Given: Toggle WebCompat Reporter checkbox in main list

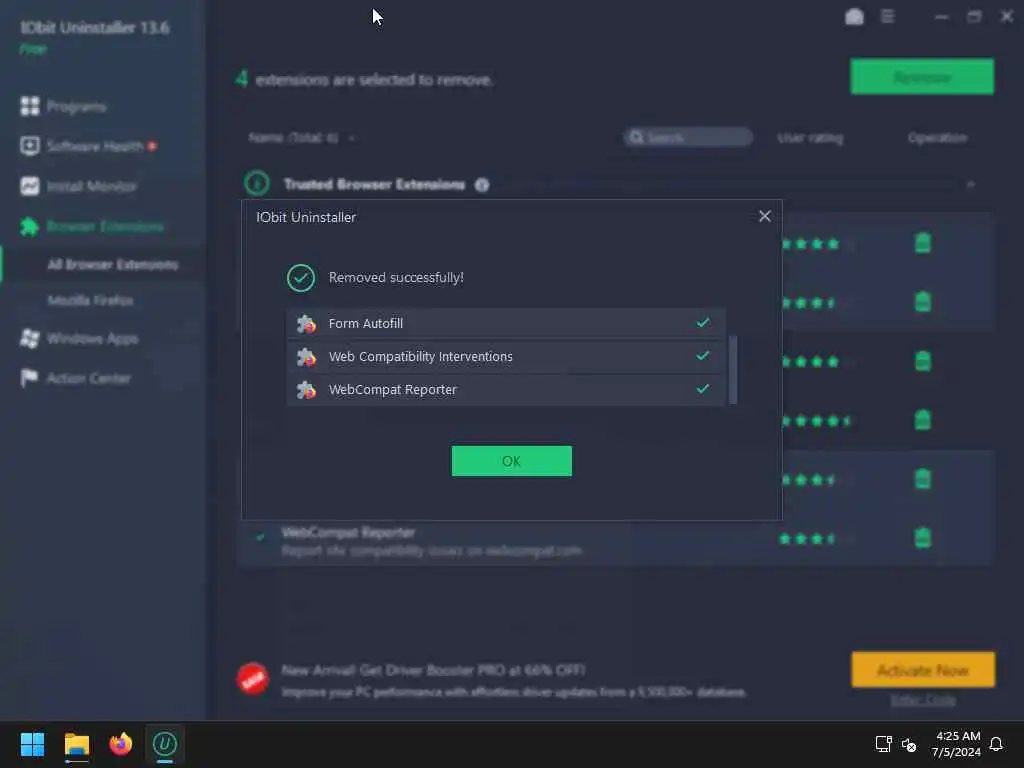Looking at the screenshot, I should coord(260,537).
